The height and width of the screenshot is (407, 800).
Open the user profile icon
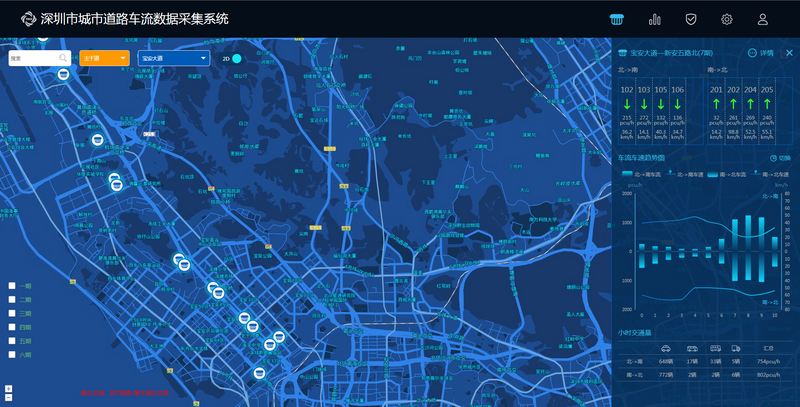tap(763, 19)
